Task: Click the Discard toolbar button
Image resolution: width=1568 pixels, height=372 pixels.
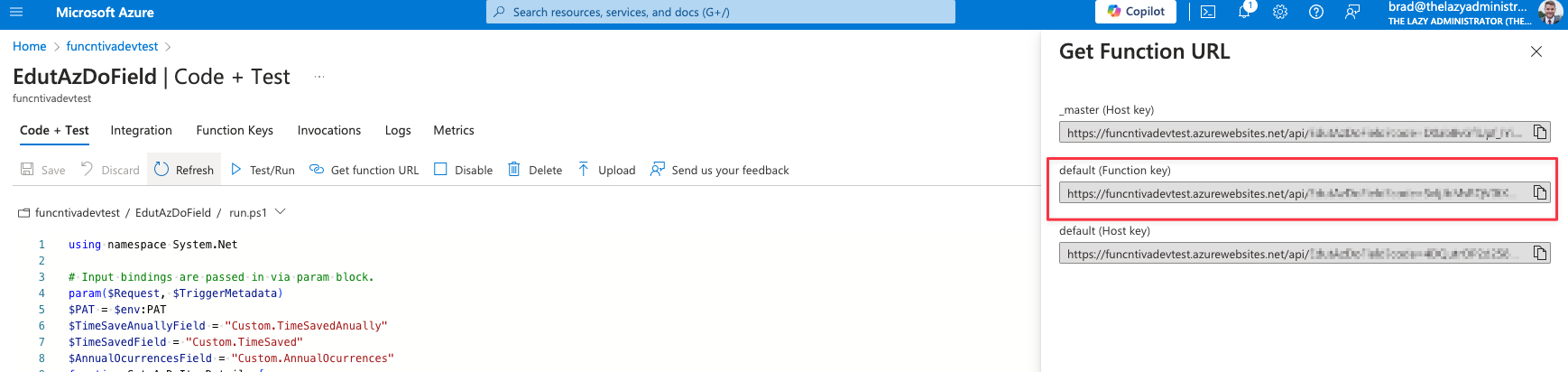Action: click(x=110, y=170)
